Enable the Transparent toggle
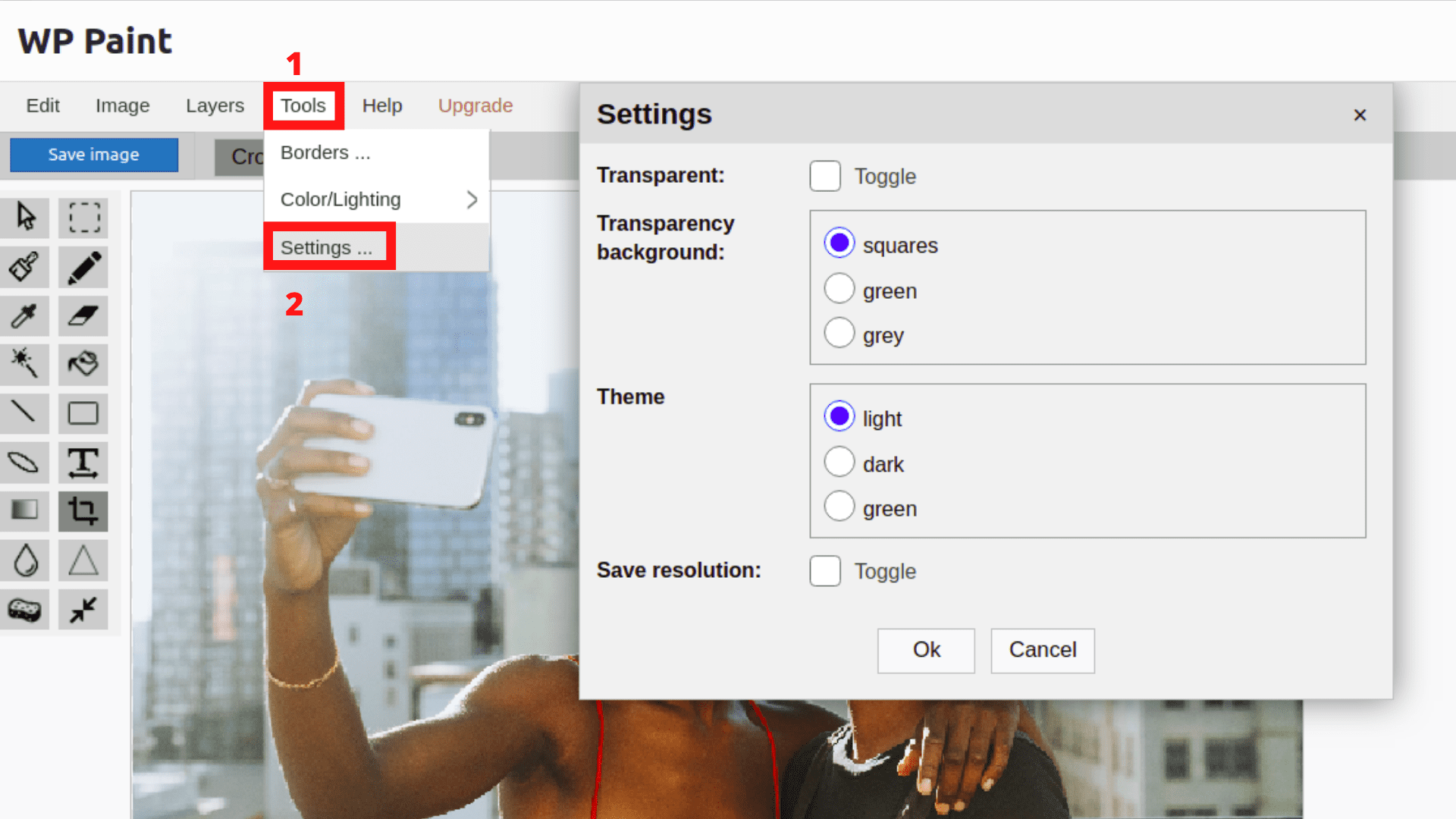Image resolution: width=1456 pixels, height=819 pixels. (x=824, y=175)
